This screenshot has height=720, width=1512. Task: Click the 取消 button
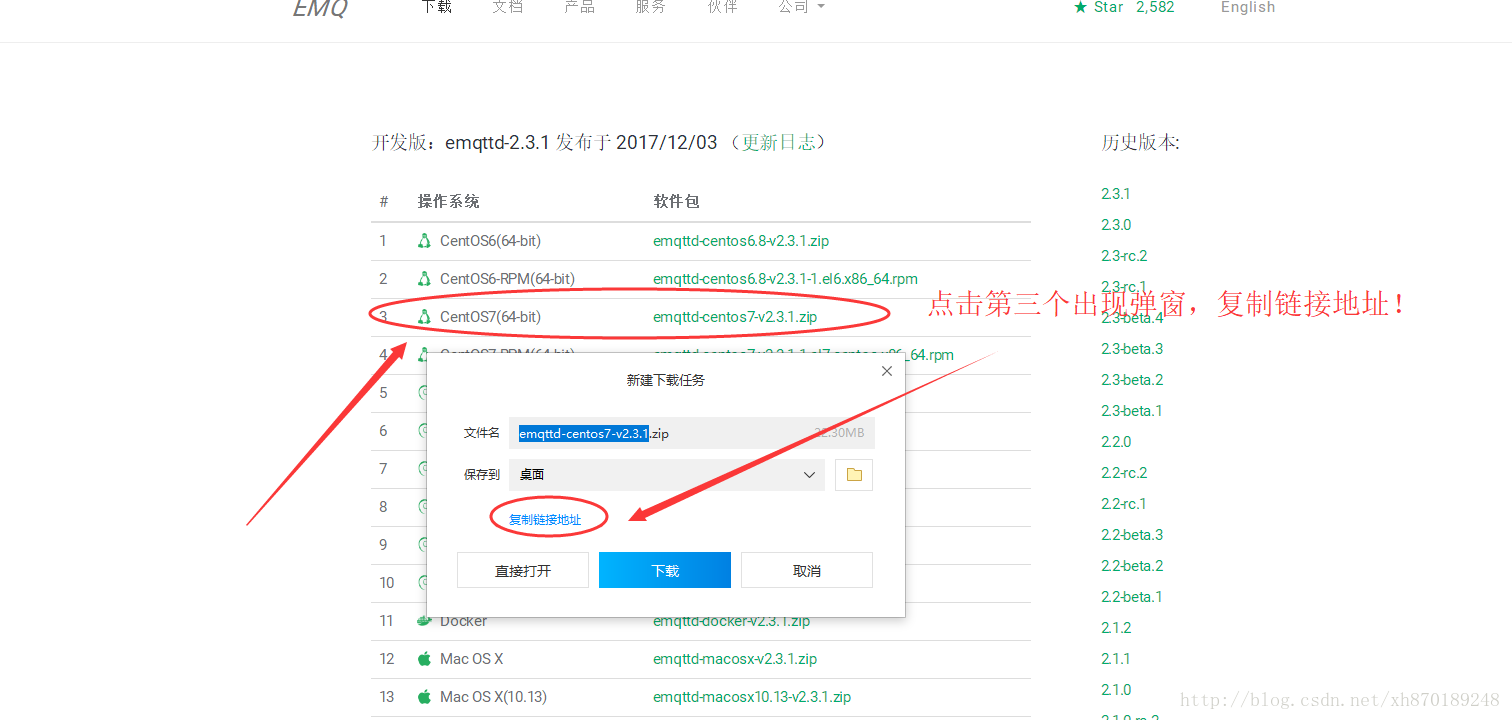(807, 570)
